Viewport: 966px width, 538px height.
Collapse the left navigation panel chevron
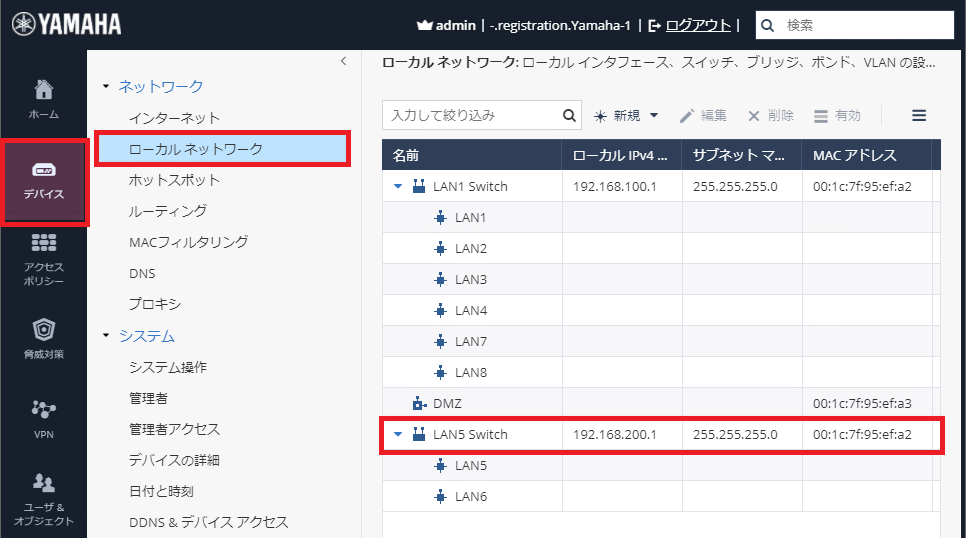pos(343,61)
